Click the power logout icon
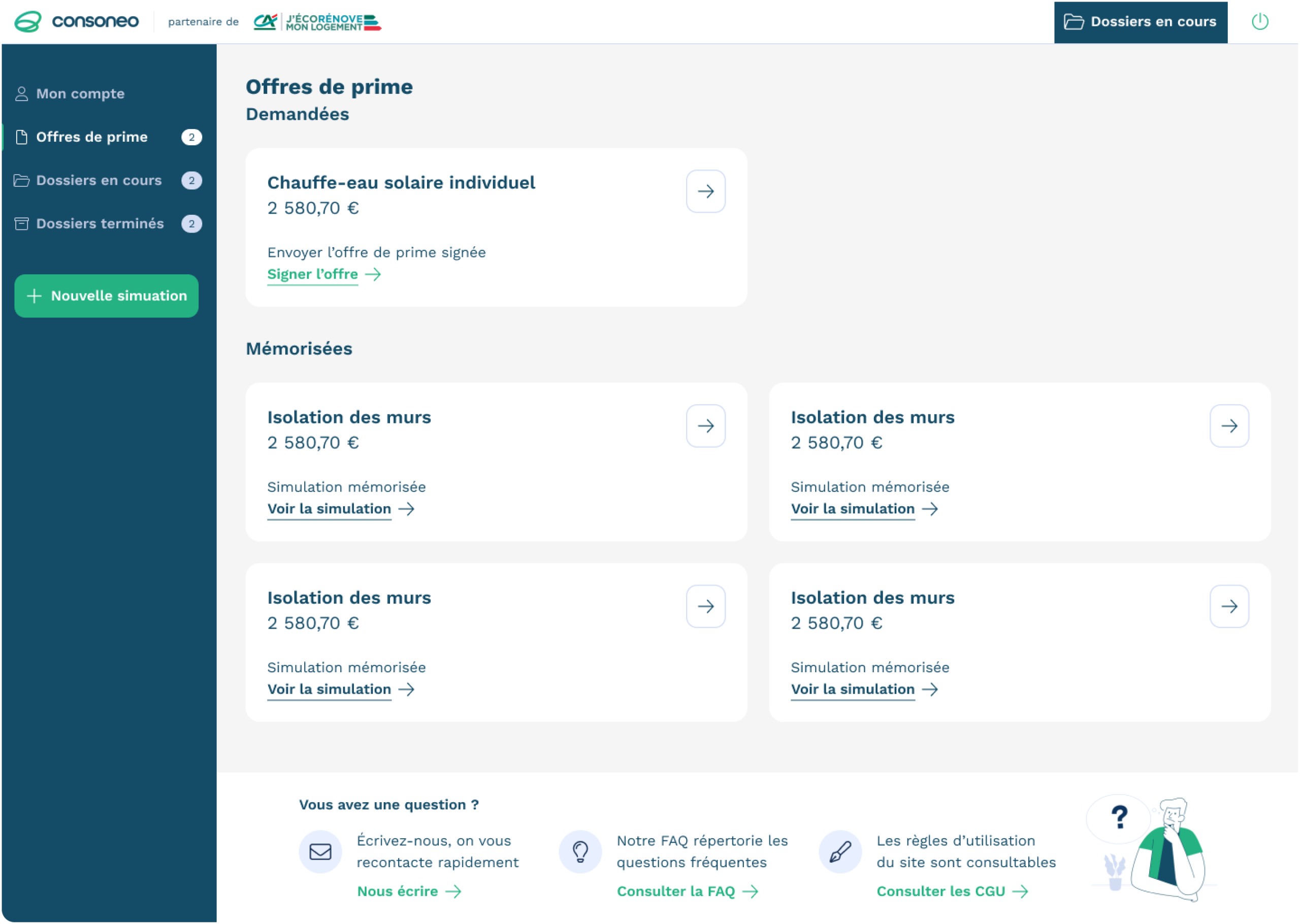Viewport: 1300px width, 924px height. pyautogui.click(x=1259, y=22)
